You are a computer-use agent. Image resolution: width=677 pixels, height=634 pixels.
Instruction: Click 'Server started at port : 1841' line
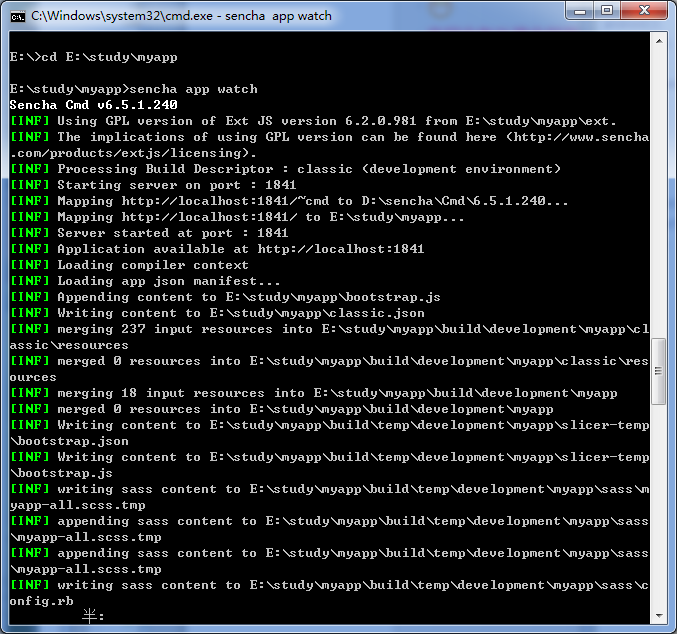click(x=149, y=233)
